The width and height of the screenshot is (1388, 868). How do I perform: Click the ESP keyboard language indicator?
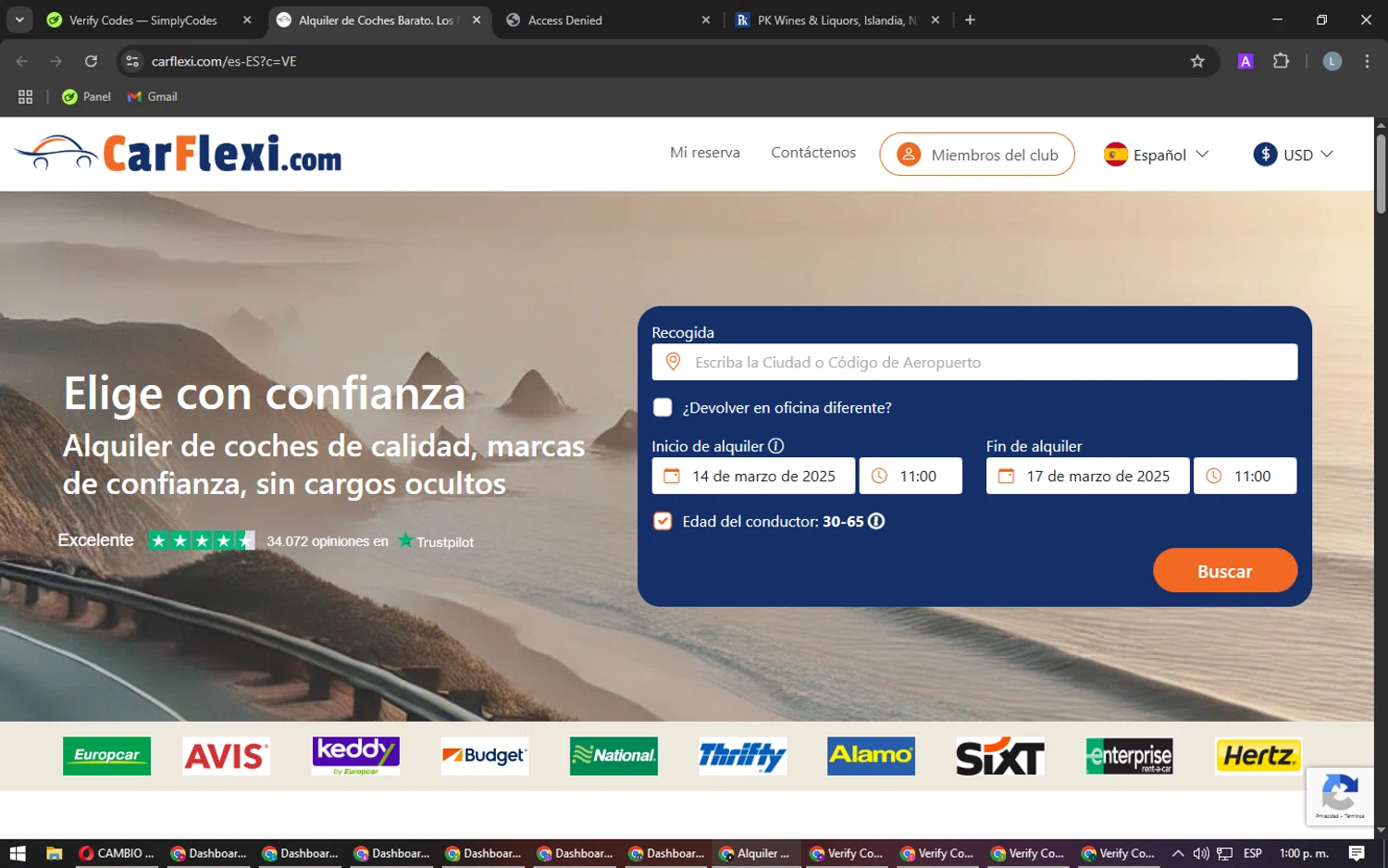click(x=1252, y=853)
